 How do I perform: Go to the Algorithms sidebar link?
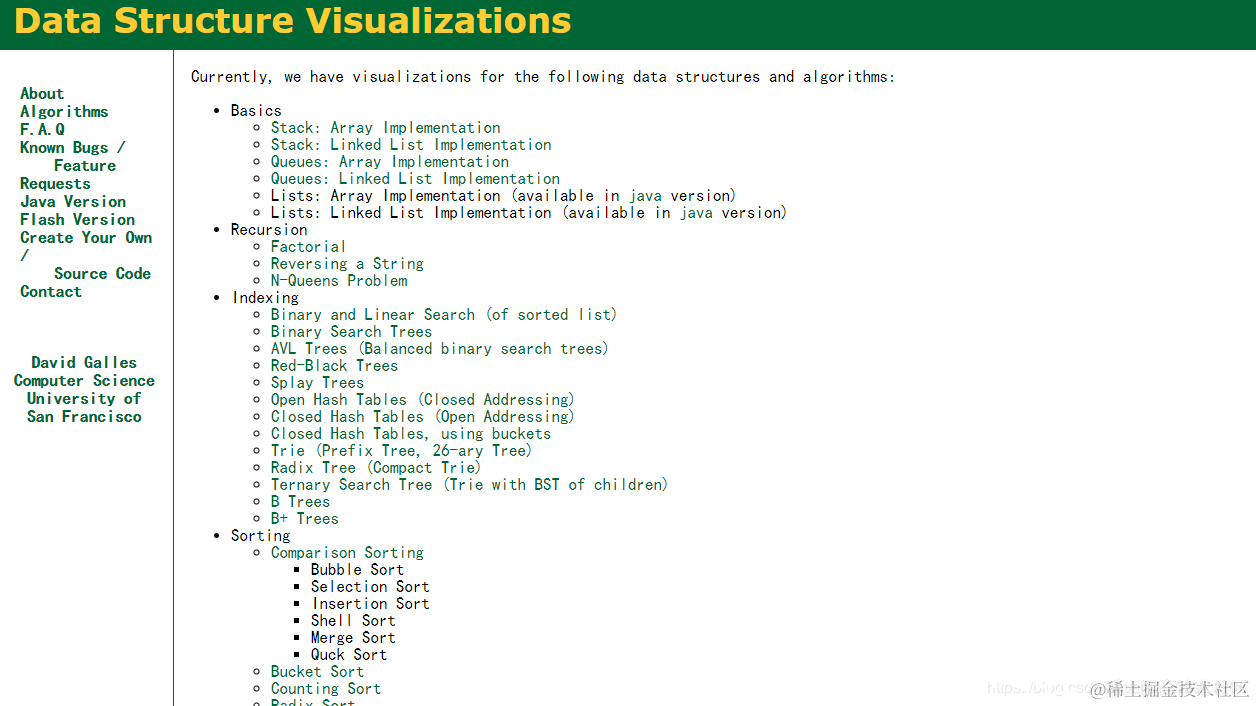coord(64,112)
